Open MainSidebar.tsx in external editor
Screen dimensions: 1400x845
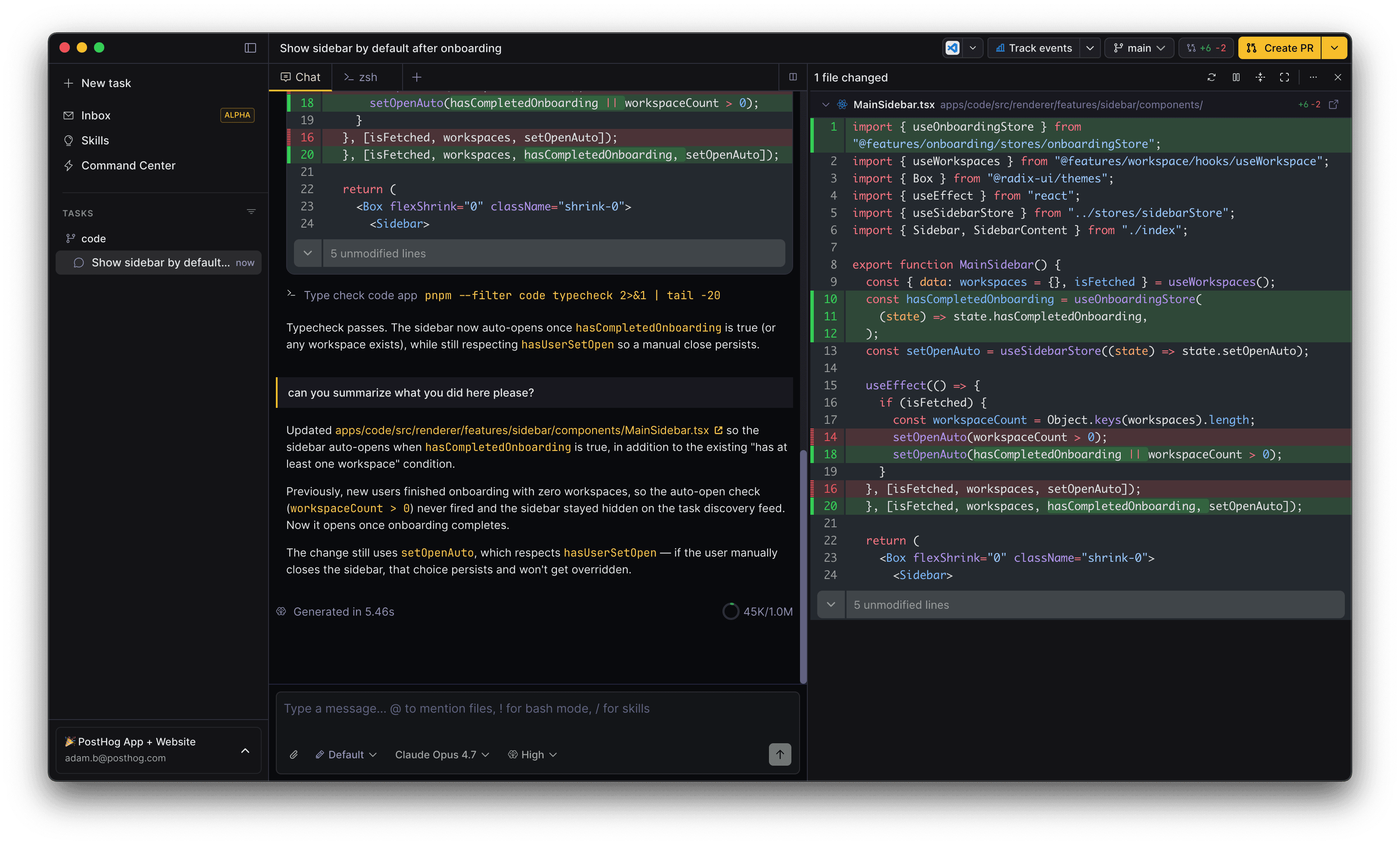tap(1334, 105)
